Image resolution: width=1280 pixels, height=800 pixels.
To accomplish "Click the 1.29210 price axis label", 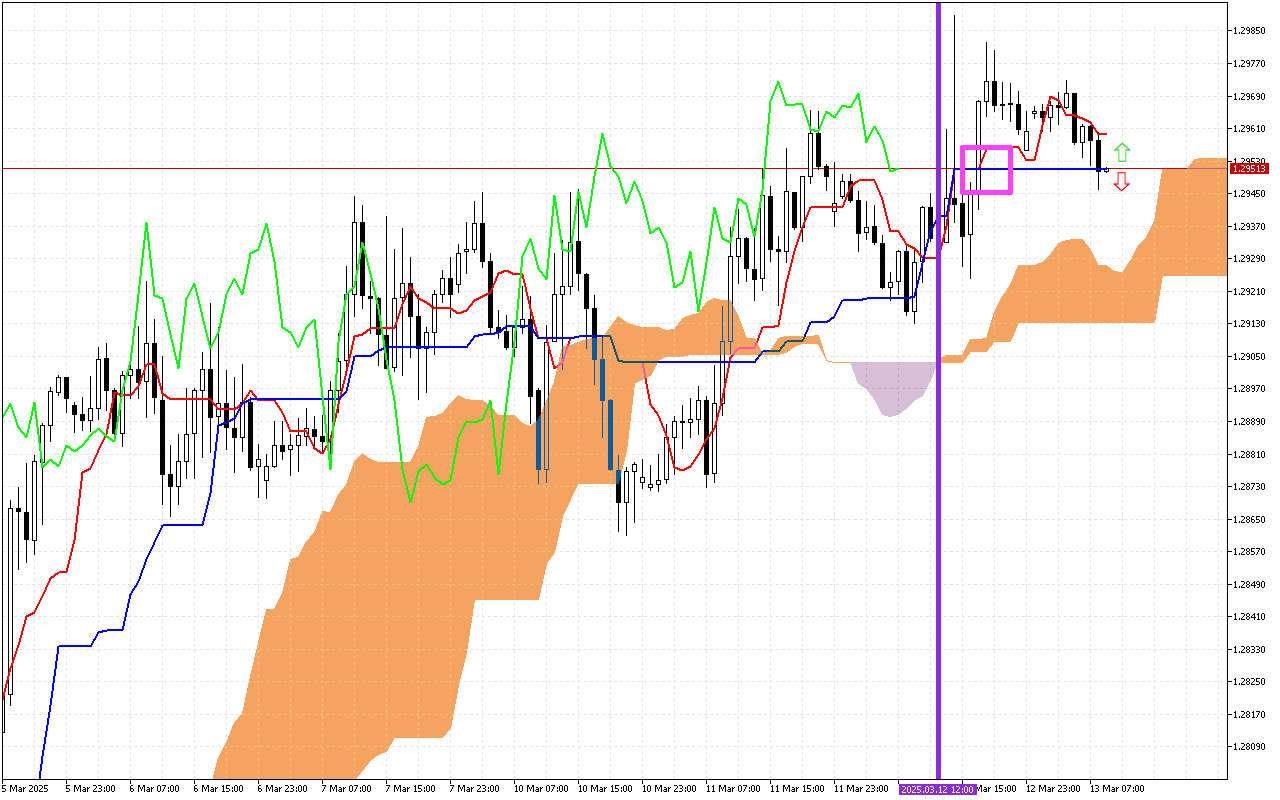I will tap(1250, 292).
